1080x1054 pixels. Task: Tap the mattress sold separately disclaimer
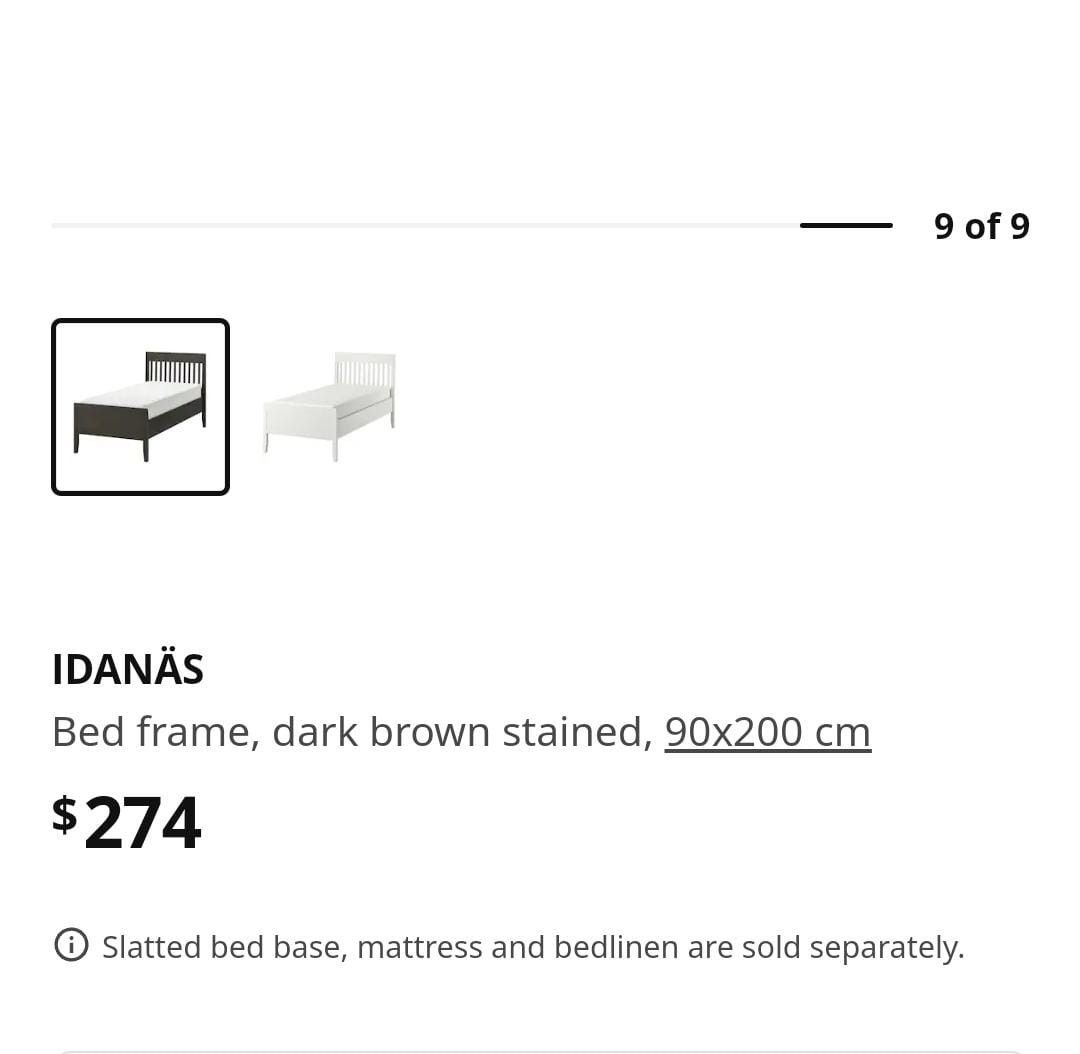click(533, 945)
